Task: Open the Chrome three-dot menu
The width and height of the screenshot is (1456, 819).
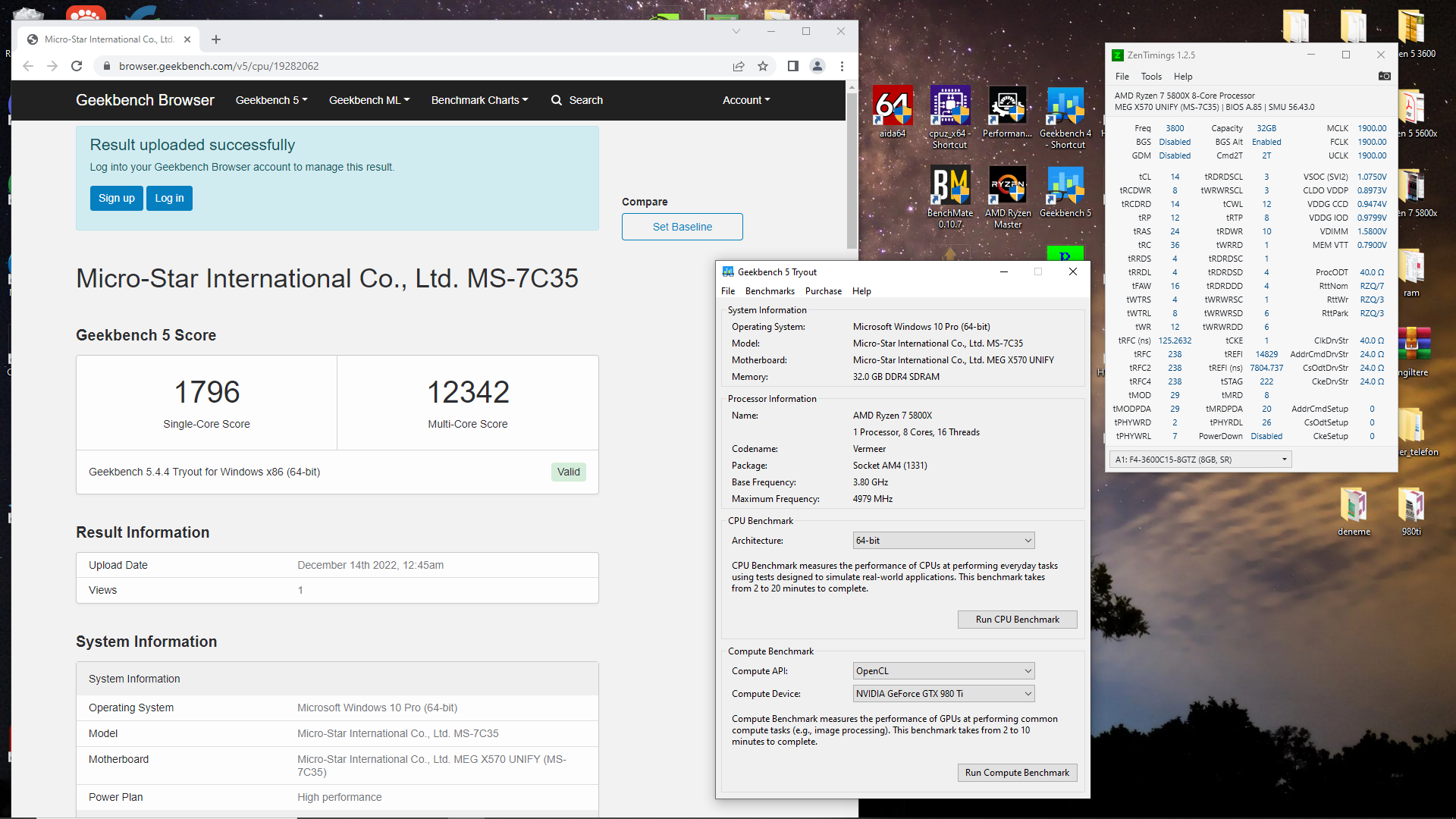Action: pos(842,66)
